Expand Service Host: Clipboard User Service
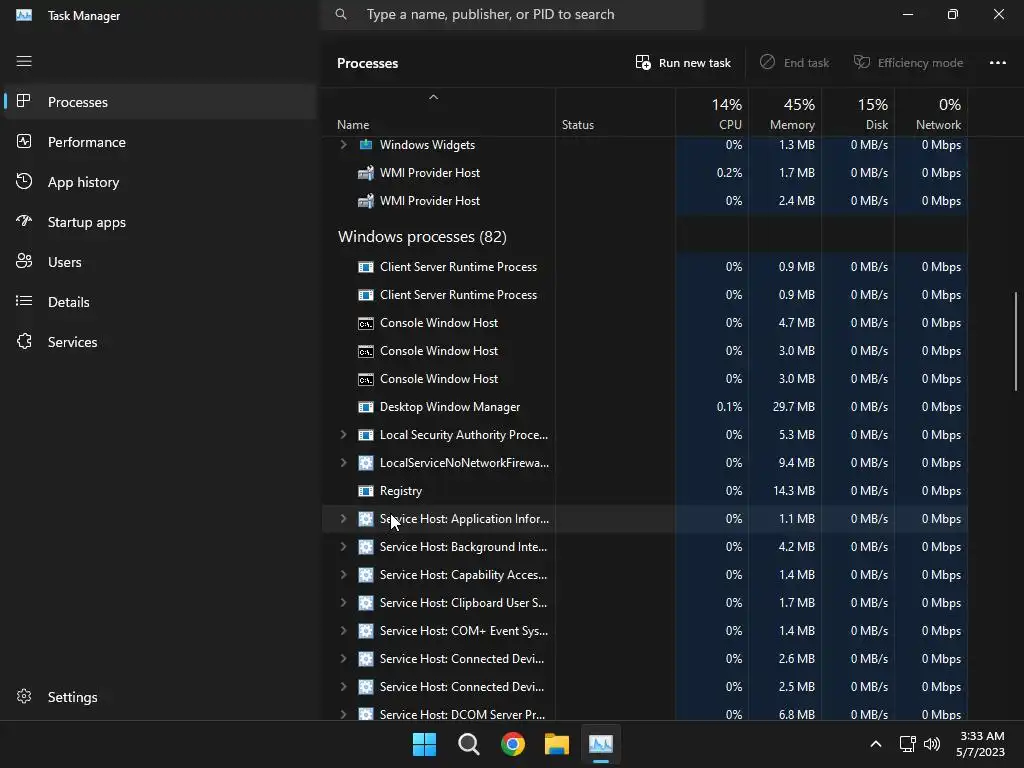This screenshot has height=768, width=1024. tap(344, 602)
